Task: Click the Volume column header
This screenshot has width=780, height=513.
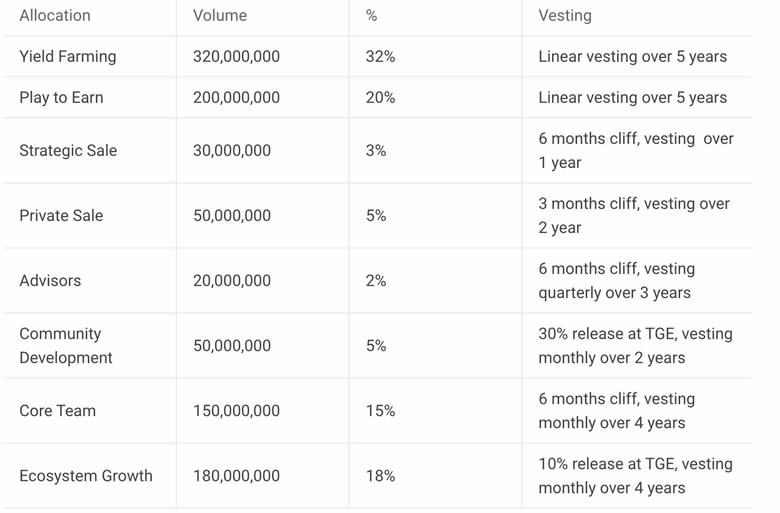Action: pyautogui.click(x=220, y=16)
